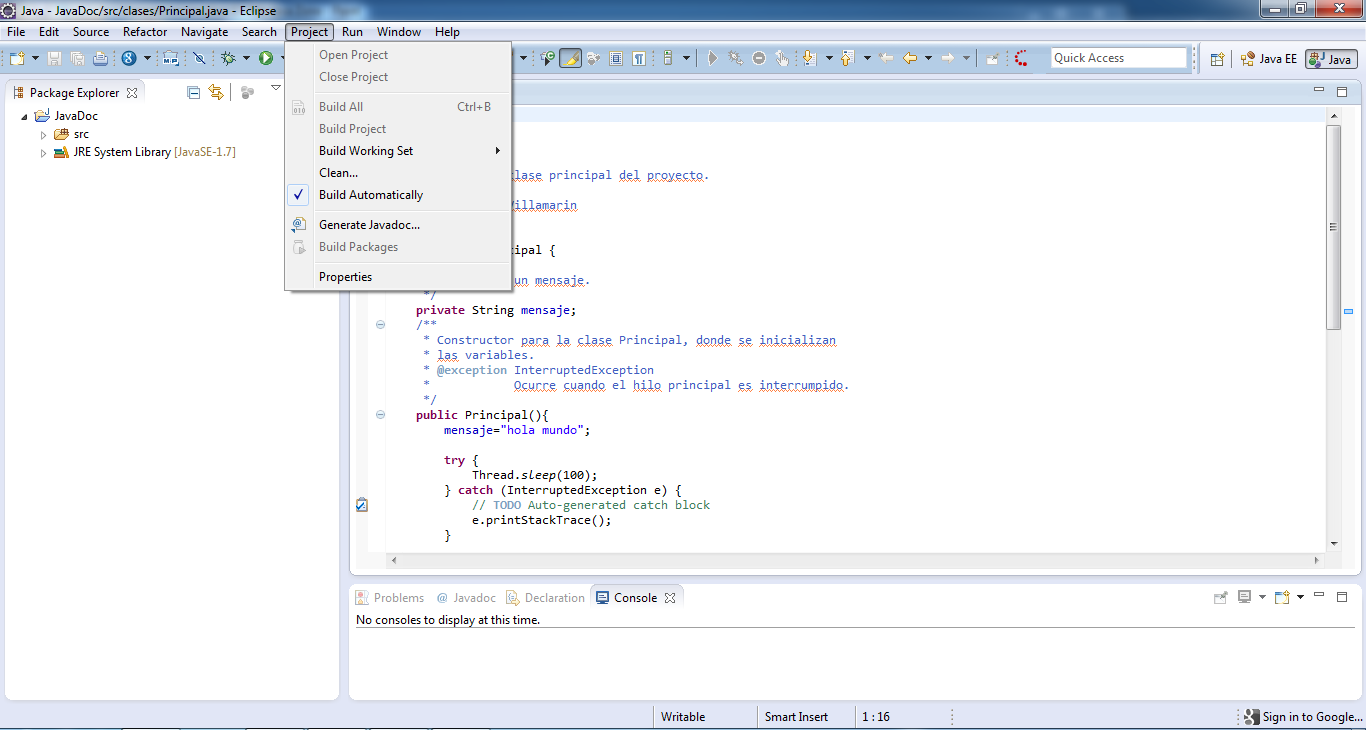Expand the src folder in tree
Viewport: 1366px width, 730px height.
tap(43, 134)
